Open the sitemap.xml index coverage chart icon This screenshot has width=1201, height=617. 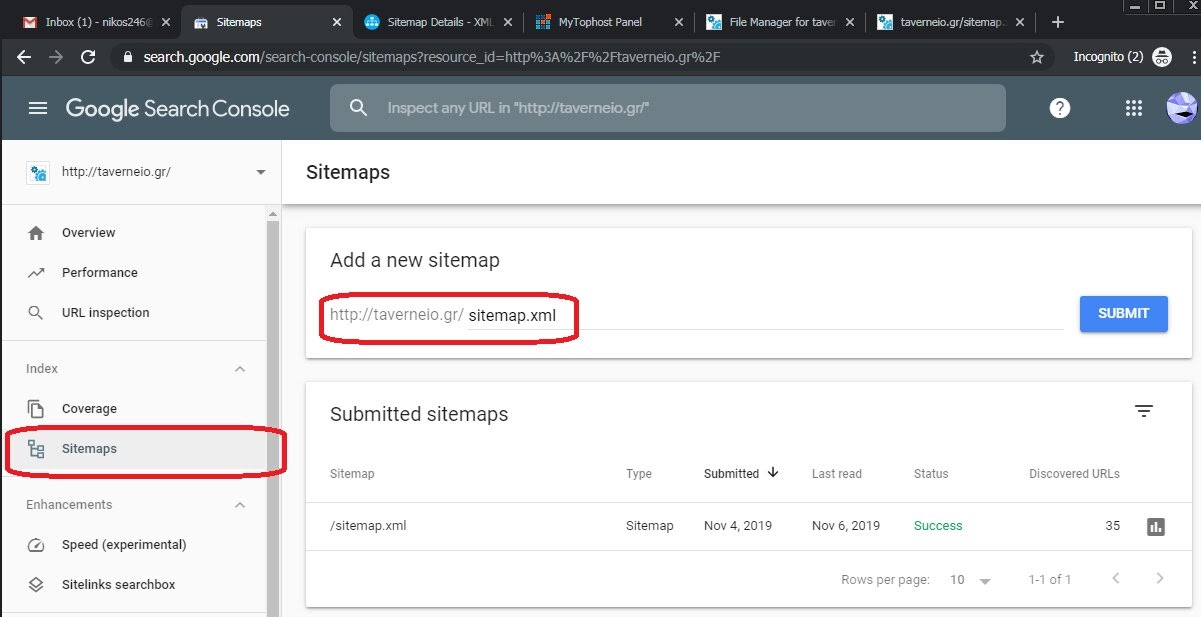tap(1156, 526)
